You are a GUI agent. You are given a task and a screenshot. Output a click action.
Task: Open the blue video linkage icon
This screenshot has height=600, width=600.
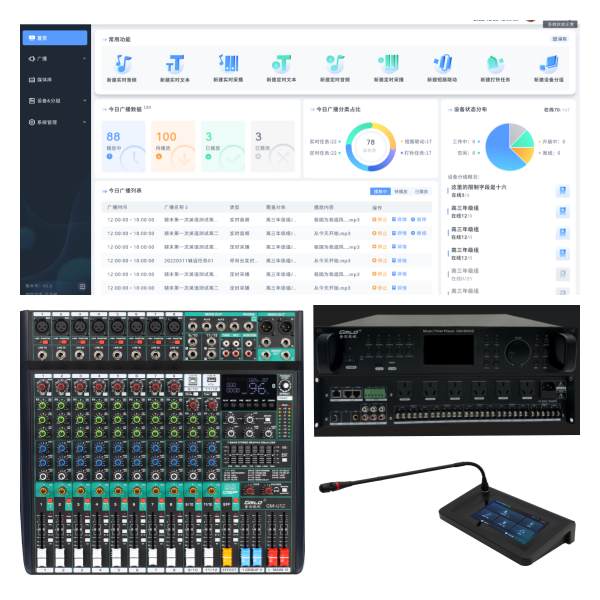pos(442,64)
